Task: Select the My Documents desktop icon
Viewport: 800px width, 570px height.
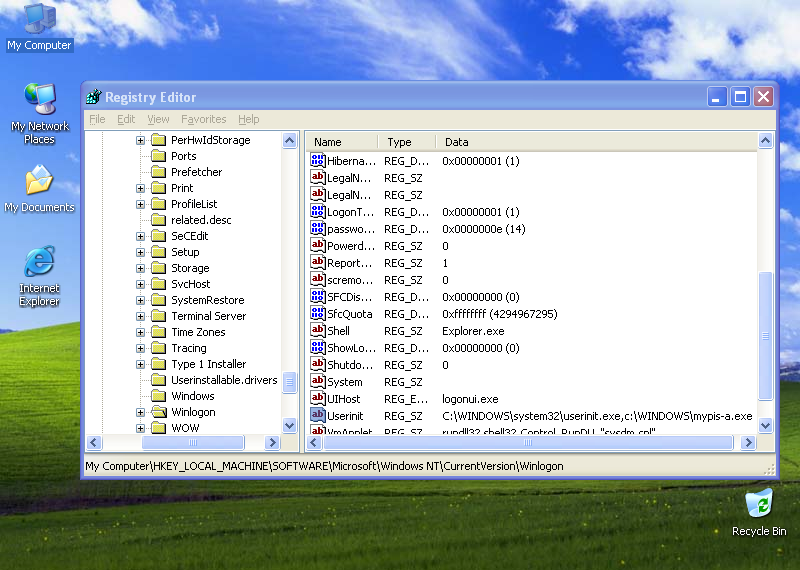Action: [x=39, y=188]
